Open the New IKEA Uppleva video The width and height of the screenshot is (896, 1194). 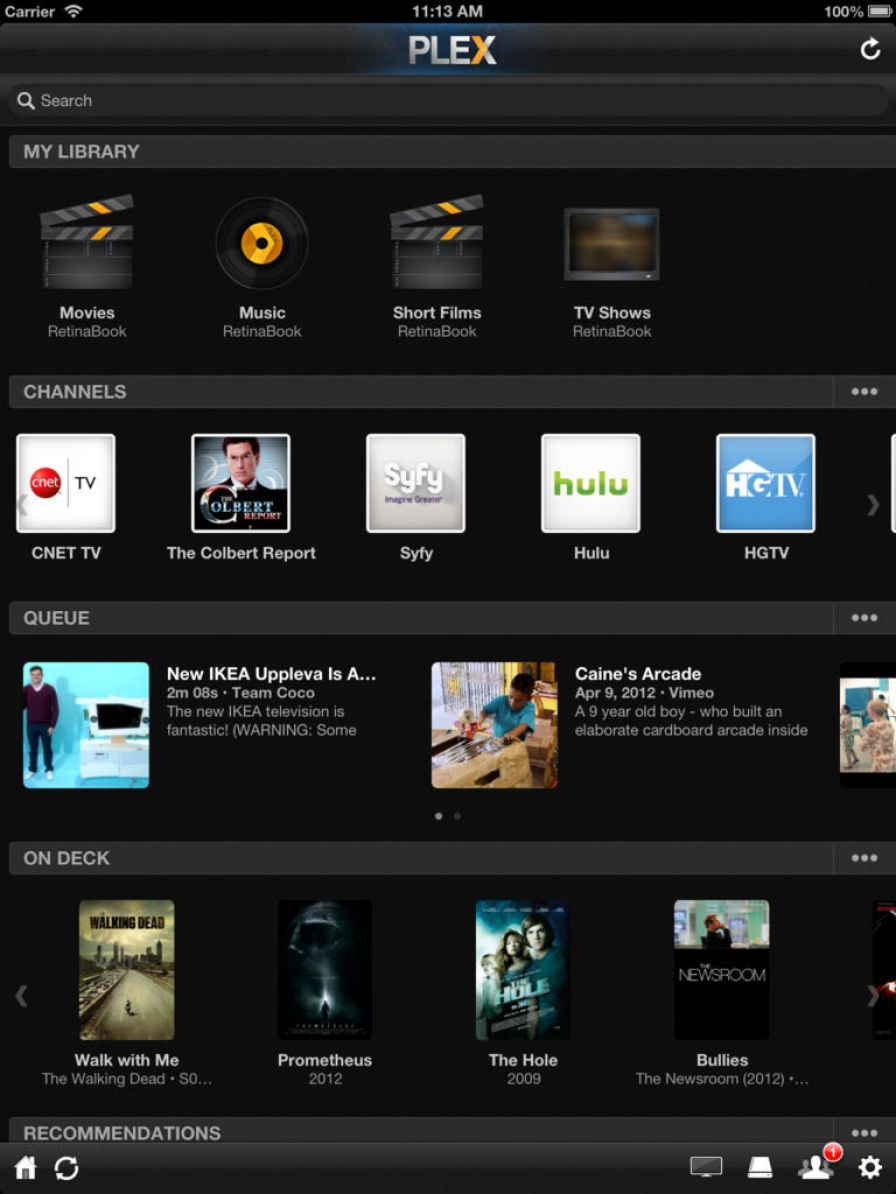(86, 724)
